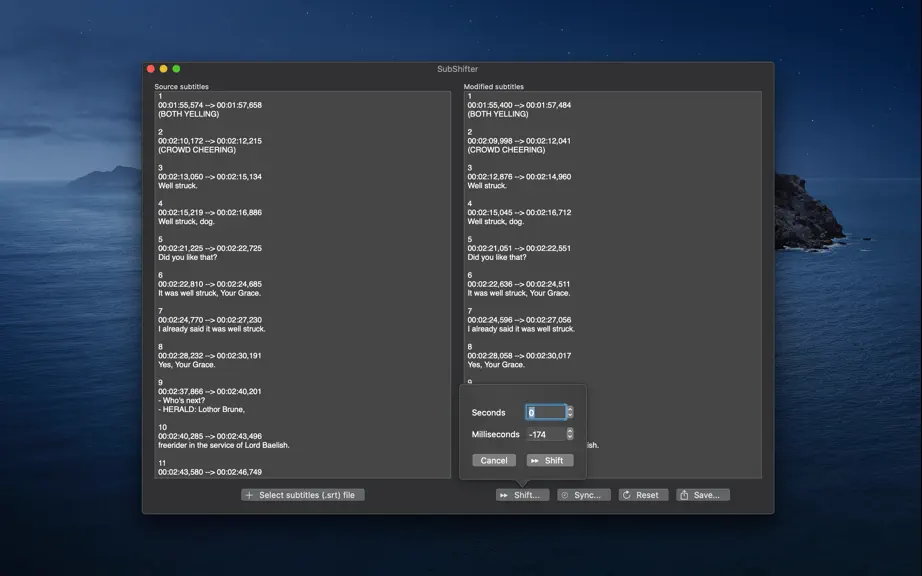The width and height of the screenshot is (922, 576).
Task: Minimize the SubShifter window with yellow button
Action: [x=163, y=69]
